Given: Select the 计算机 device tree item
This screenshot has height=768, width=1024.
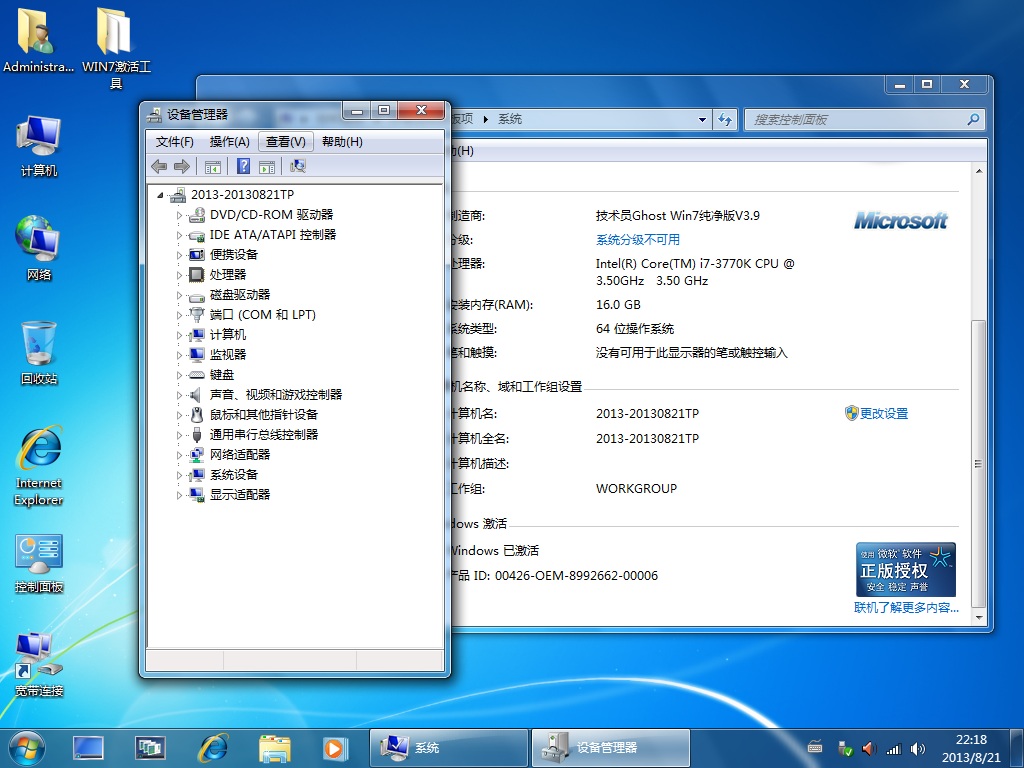Looking at the screenshot, I should pos(228,335).
